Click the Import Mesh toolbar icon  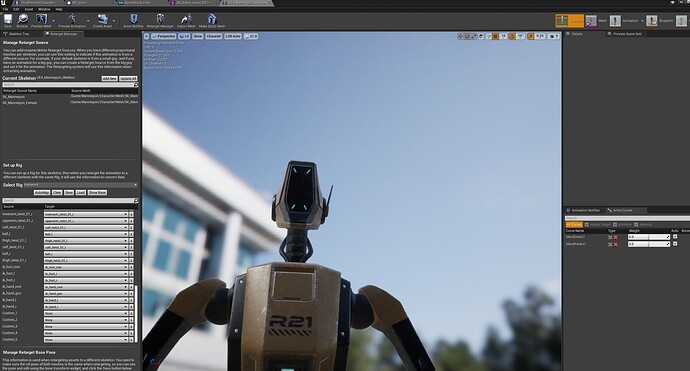(x=186, y=19)
